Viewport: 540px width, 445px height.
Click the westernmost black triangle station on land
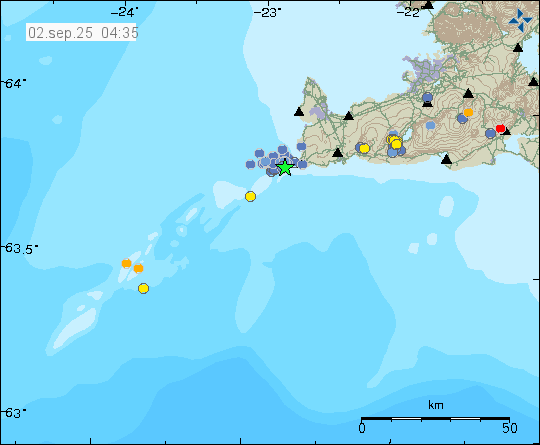point(299,112)
